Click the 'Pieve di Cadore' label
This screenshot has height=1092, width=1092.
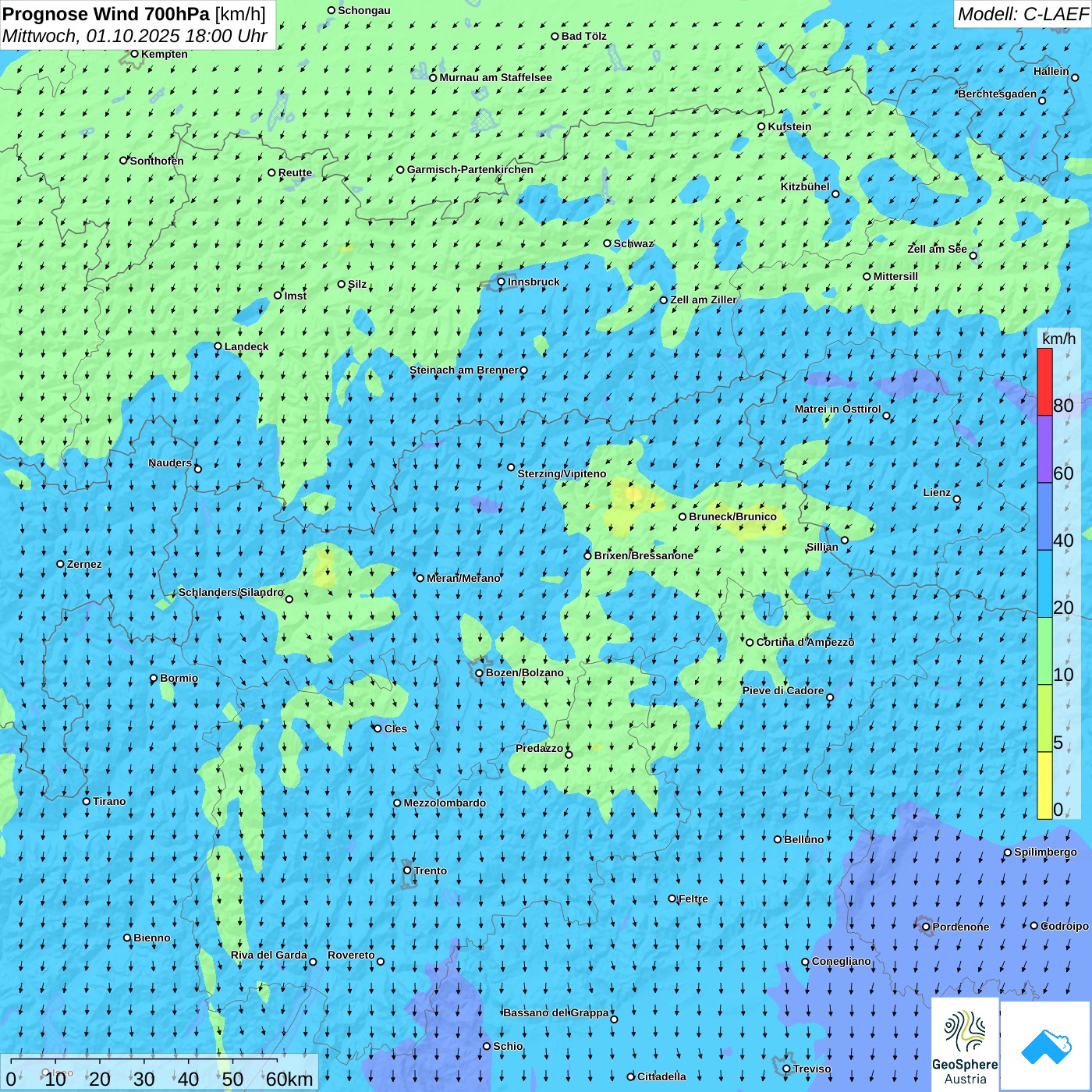coord(783,690)
